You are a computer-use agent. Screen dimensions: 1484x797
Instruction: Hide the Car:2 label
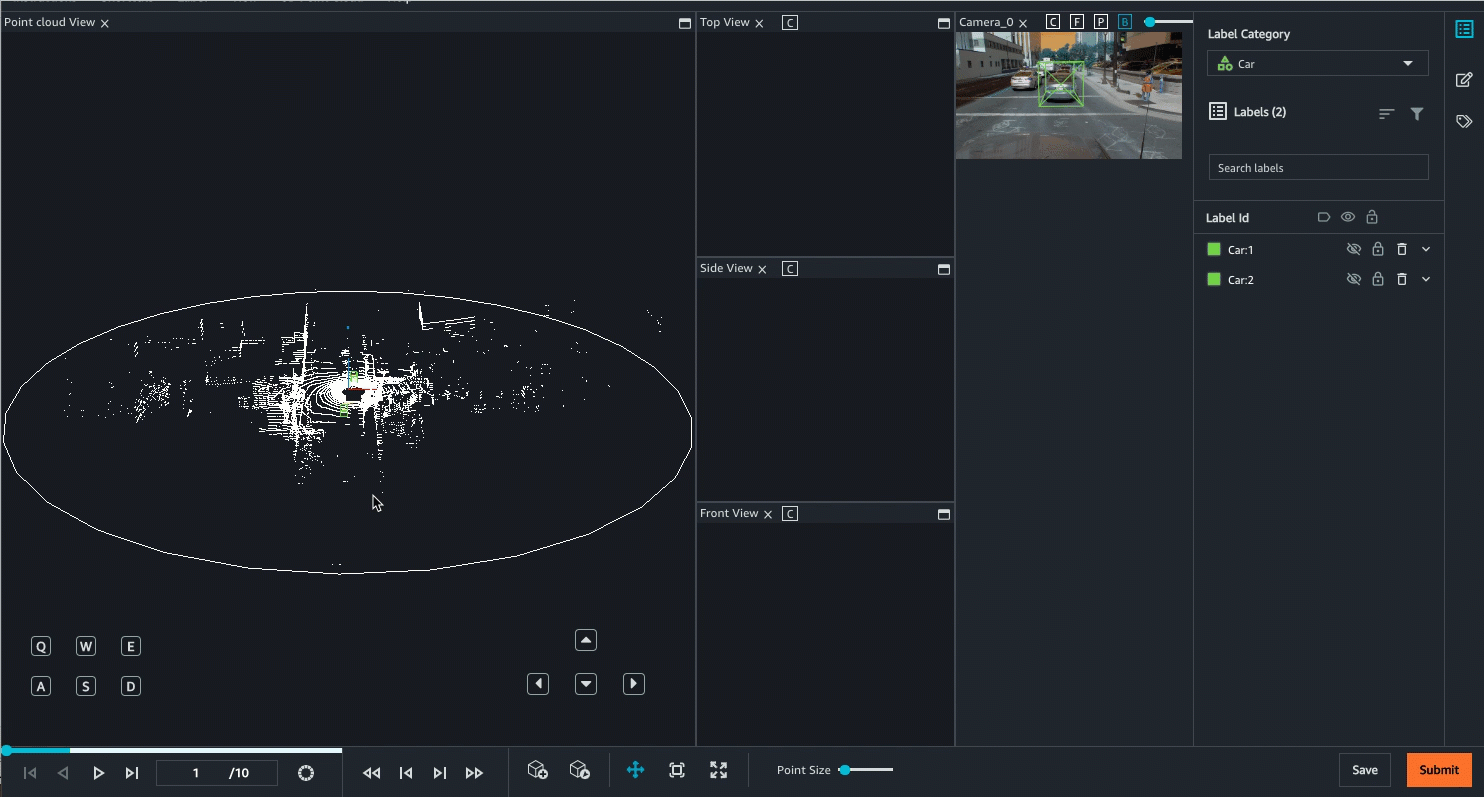[1353, 279]
